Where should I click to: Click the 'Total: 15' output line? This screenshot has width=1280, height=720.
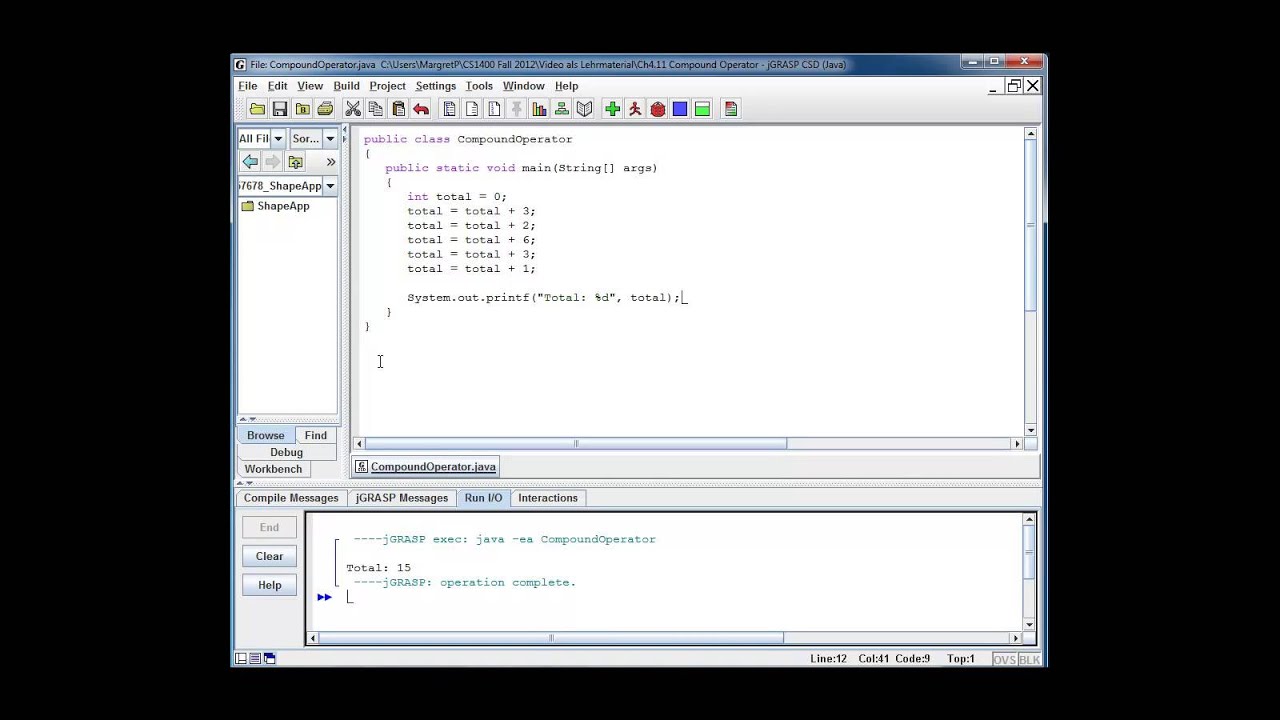pos(378,568)
